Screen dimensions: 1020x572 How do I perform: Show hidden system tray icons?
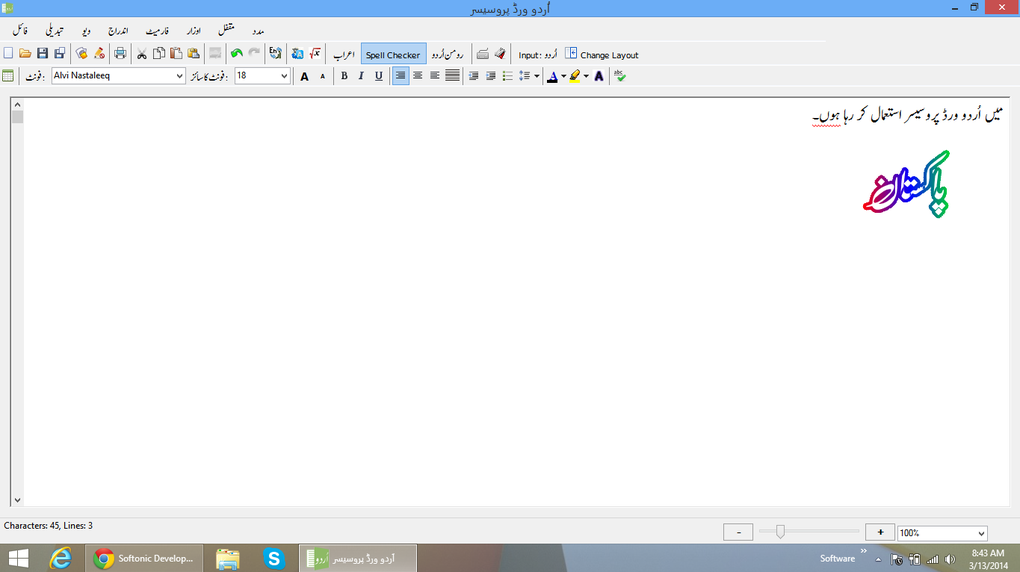878,559
